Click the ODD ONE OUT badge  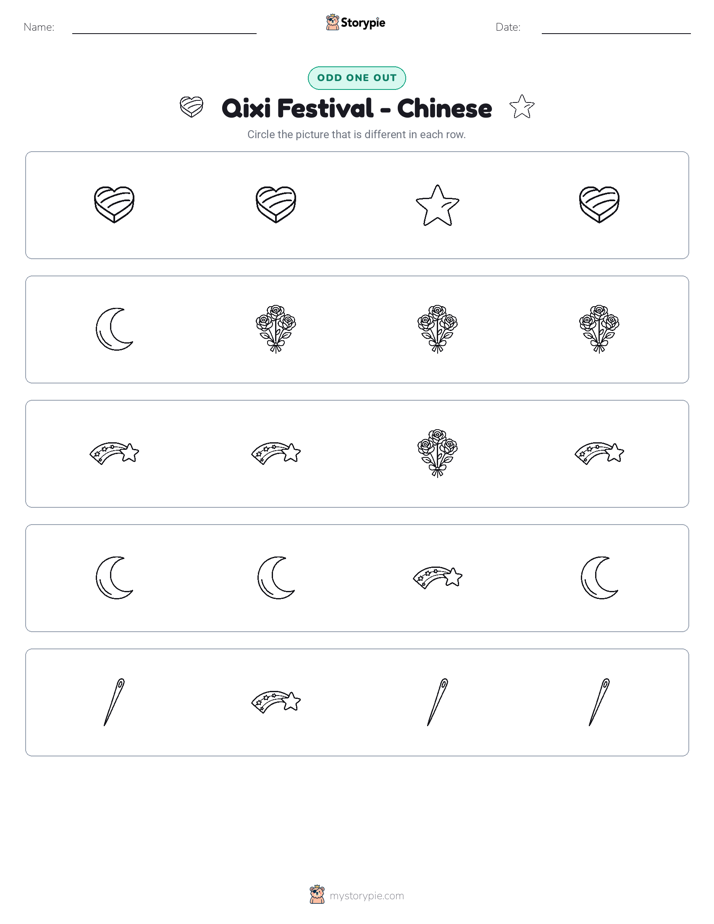coord(357,78)
